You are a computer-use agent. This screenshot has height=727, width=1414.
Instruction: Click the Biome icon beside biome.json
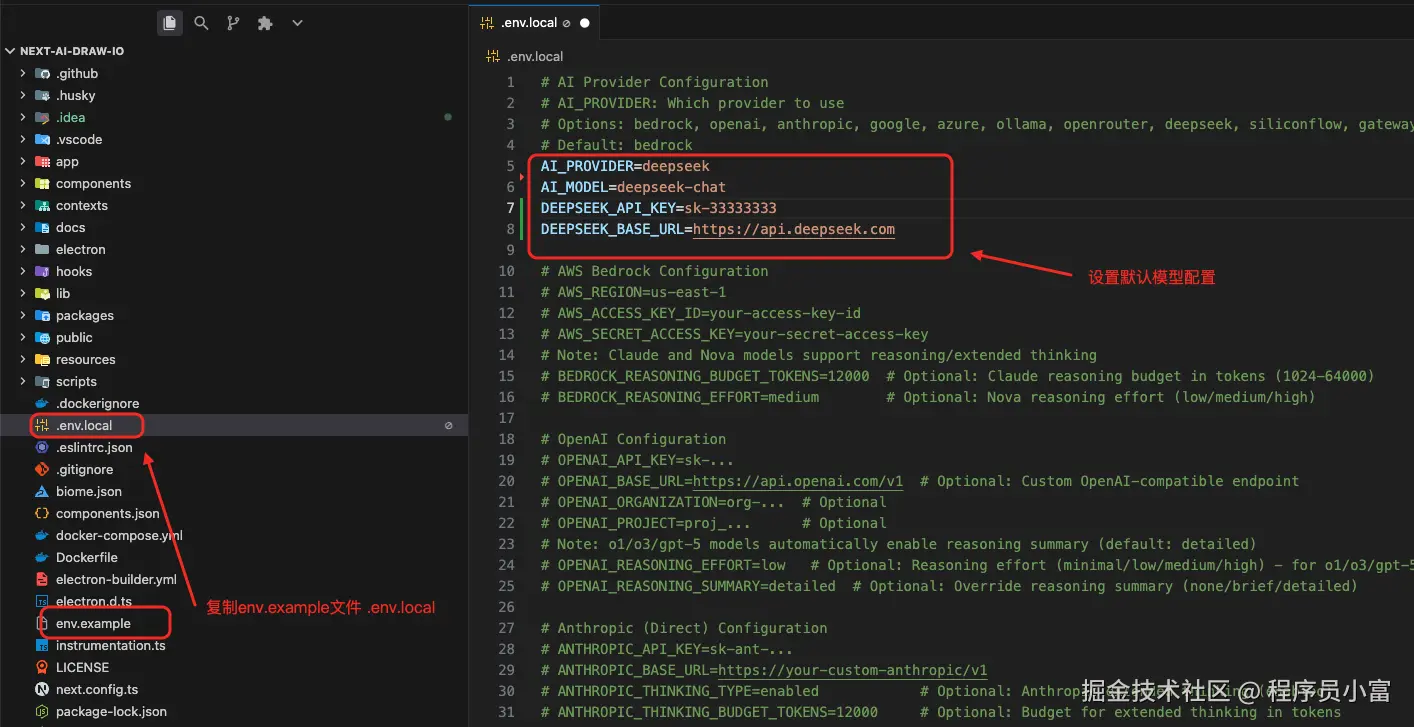[x=42, y=491]
